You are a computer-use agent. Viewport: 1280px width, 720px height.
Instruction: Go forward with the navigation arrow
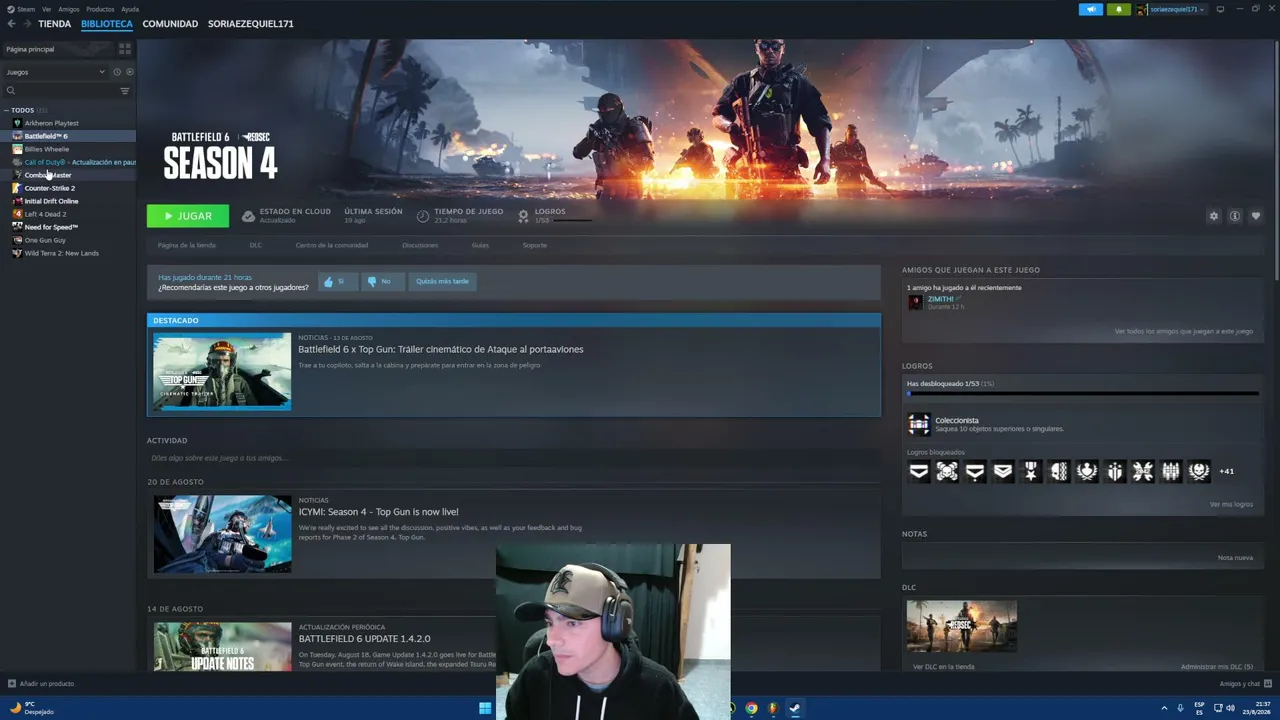click(x=27, y=23)
